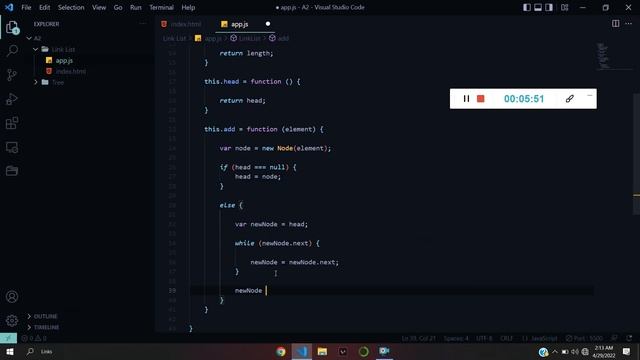The width and height of the screenshot is (640, 360).
Task: Open the Go menu
Action: click(118, 7)
